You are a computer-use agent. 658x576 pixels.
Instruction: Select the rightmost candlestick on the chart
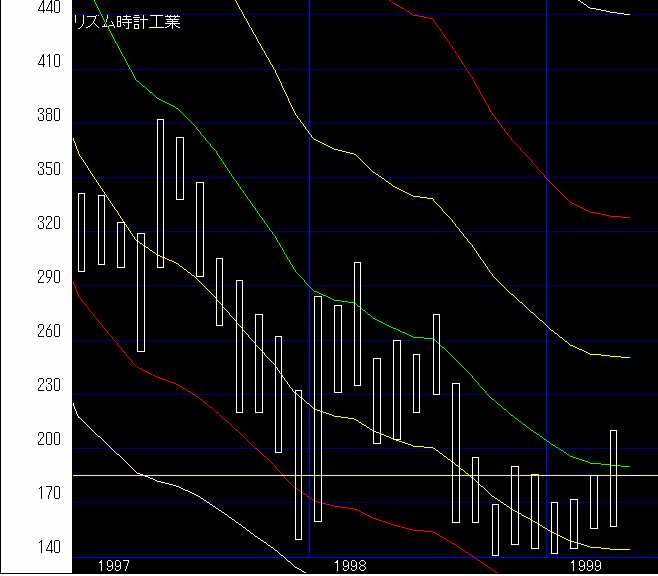tap(613, 478)
